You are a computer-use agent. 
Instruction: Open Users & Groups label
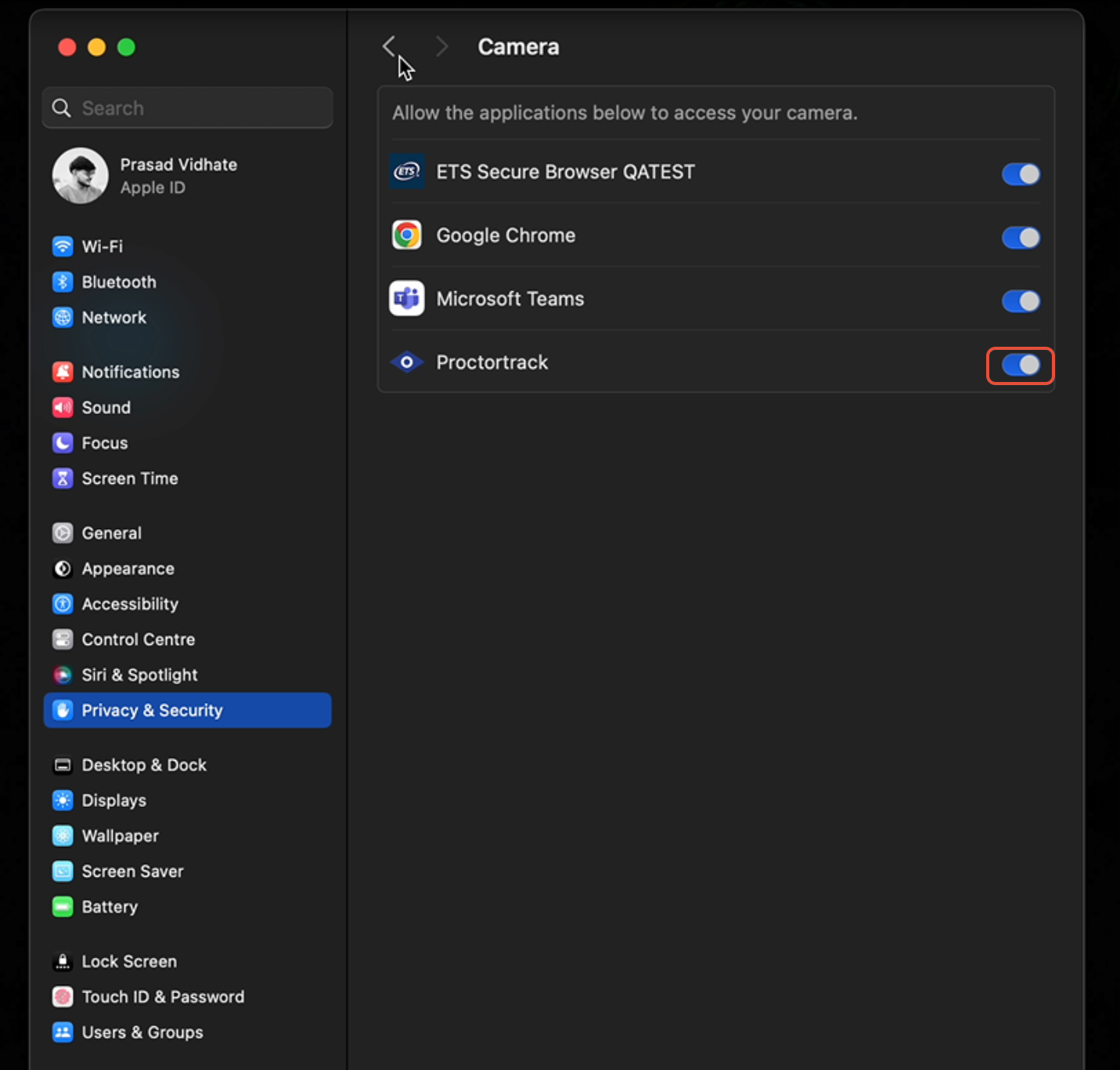[x=142, y=1032]
